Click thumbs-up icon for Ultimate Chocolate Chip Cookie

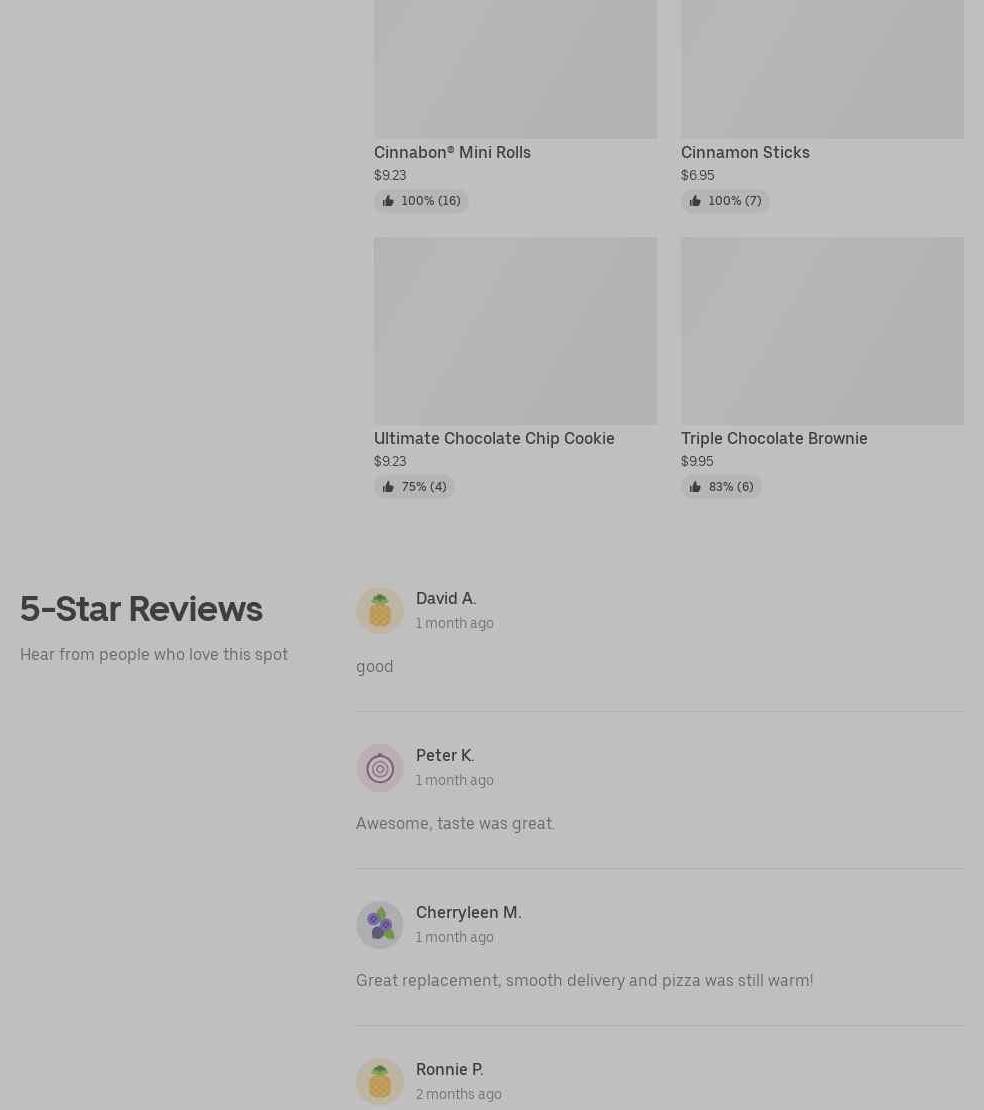(388, 487)
